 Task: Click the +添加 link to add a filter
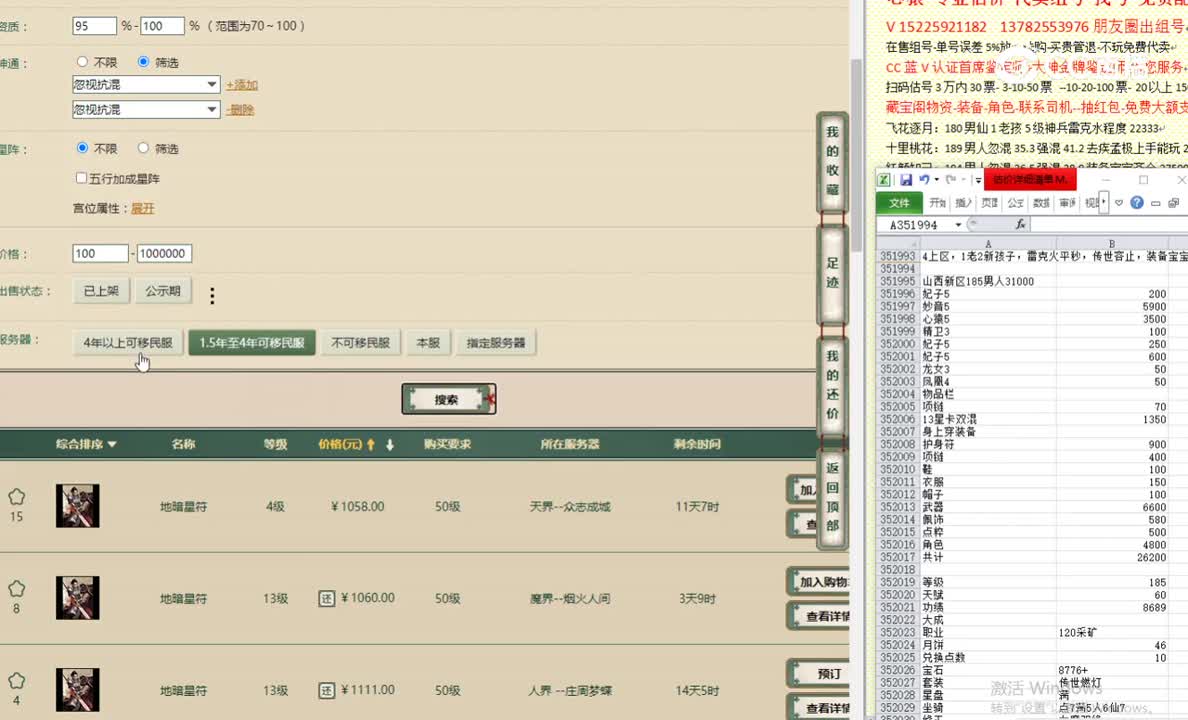coord(241,85)
